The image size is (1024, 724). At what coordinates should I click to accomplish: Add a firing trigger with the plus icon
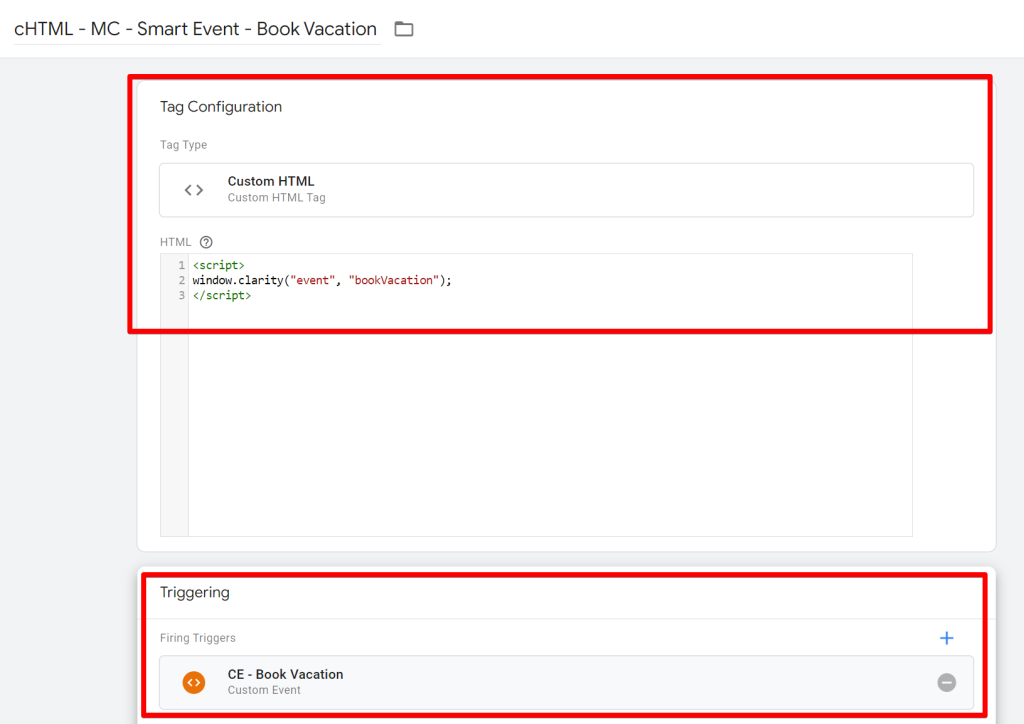(x=946, y=638)
